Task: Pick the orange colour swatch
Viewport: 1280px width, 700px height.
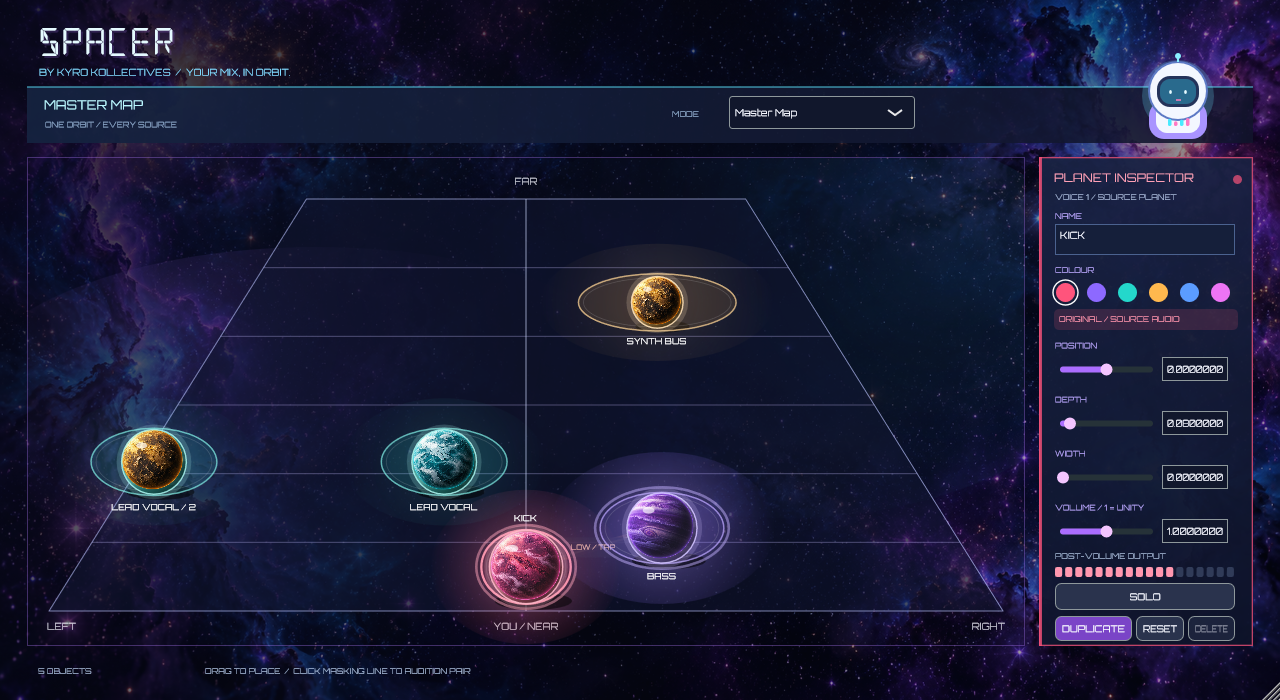Action: click(x=1158, y=293)
